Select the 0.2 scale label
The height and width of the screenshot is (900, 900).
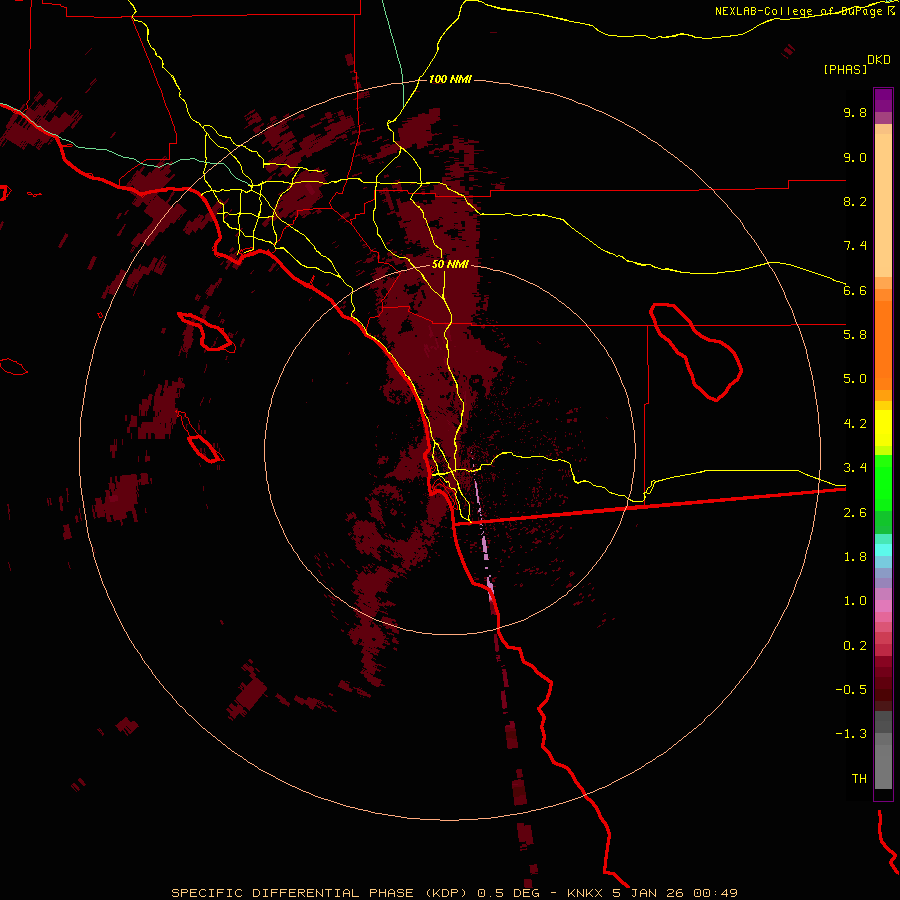pos(855,646)
